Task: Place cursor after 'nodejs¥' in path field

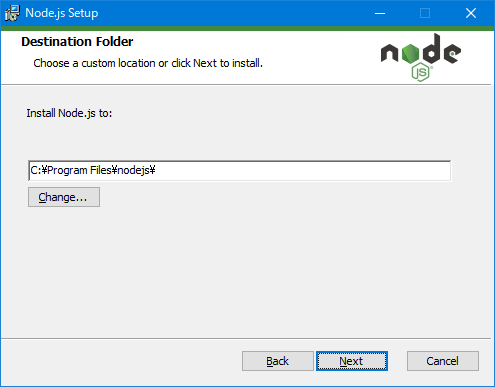Action: click(157, 171)
